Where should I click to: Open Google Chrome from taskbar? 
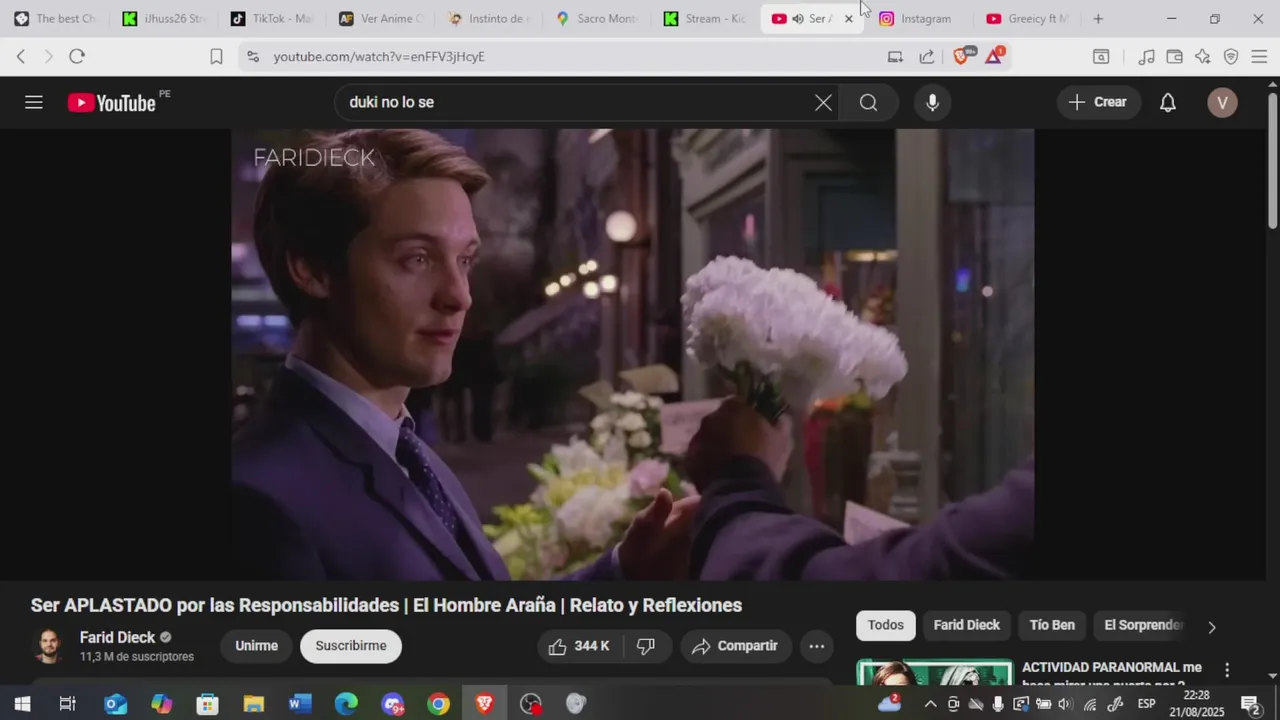tap(438, 704)
